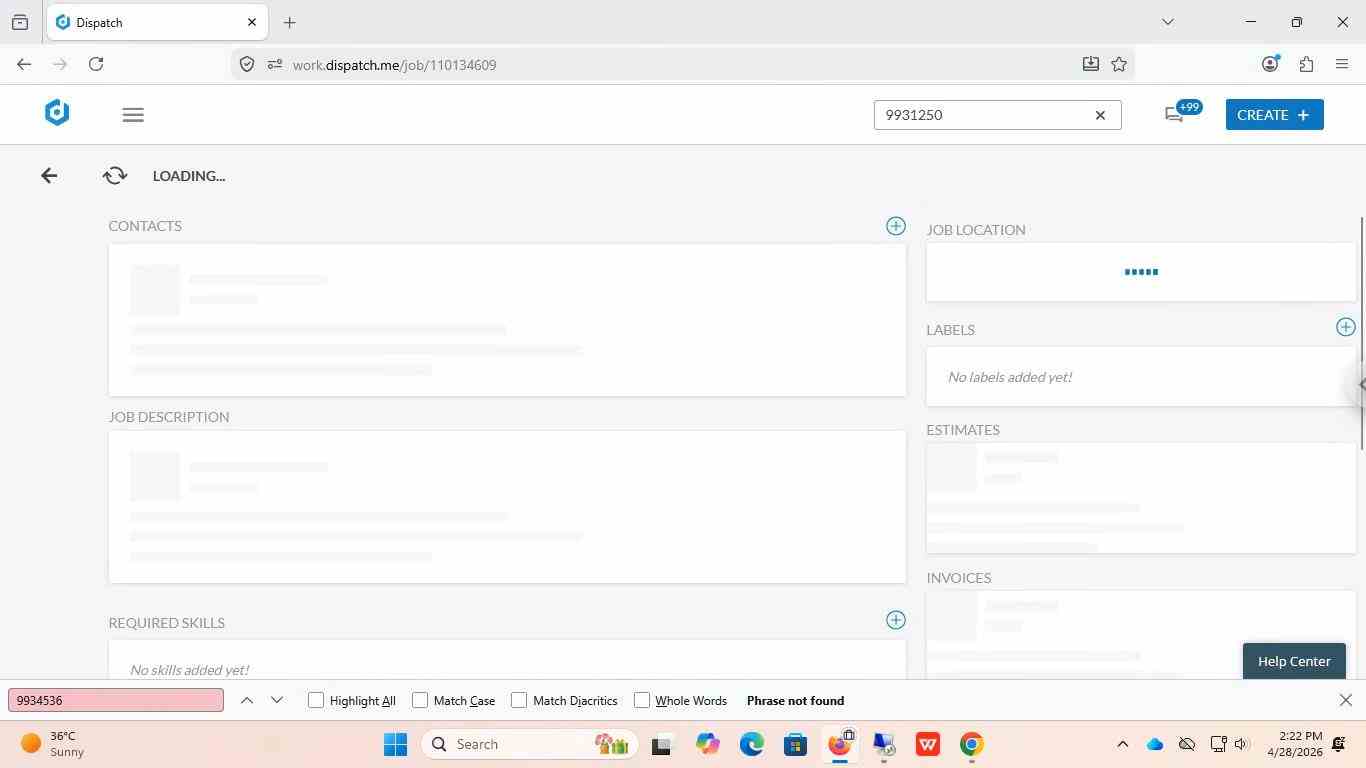Image resolution: width=1366 pixels, height=768 pixels.
Task: Open the hamburger navigation menu
Action: [133, 115]
